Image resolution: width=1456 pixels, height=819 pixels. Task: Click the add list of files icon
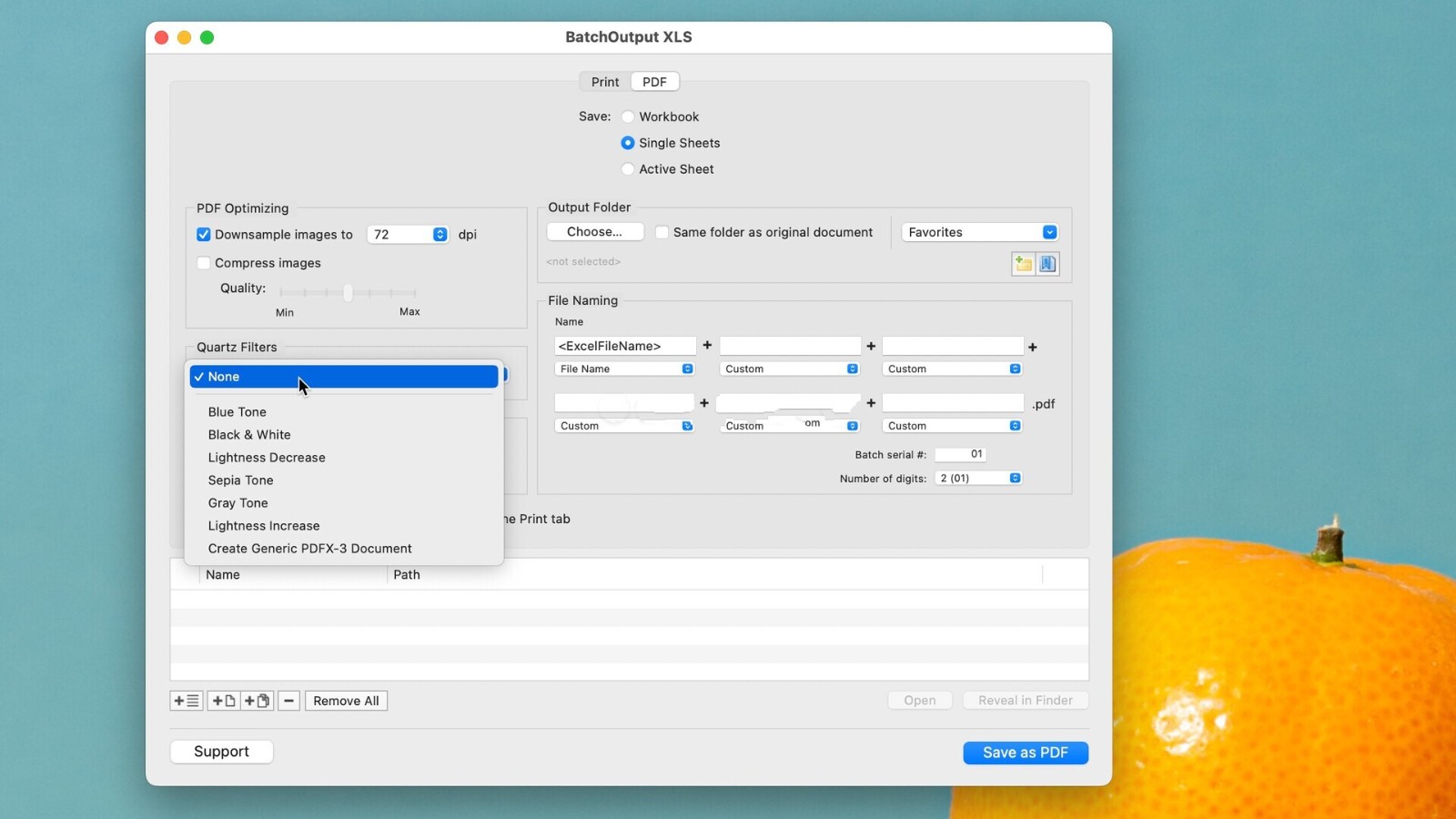tap(187, 701)
